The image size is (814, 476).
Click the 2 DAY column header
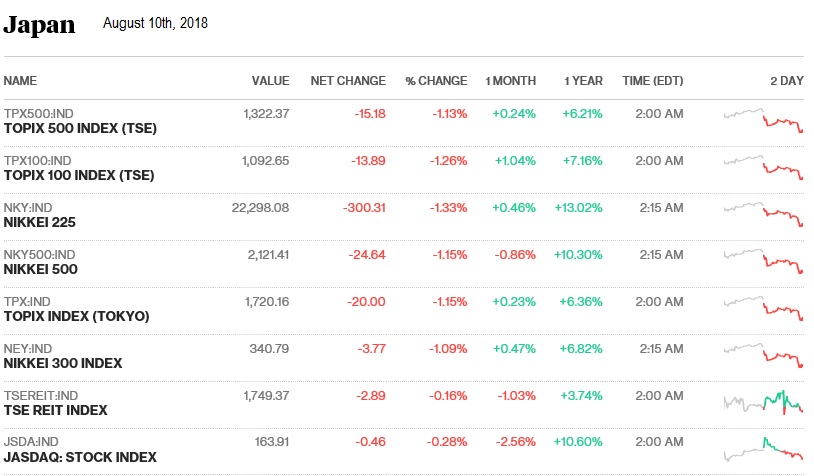coord(786,81)
